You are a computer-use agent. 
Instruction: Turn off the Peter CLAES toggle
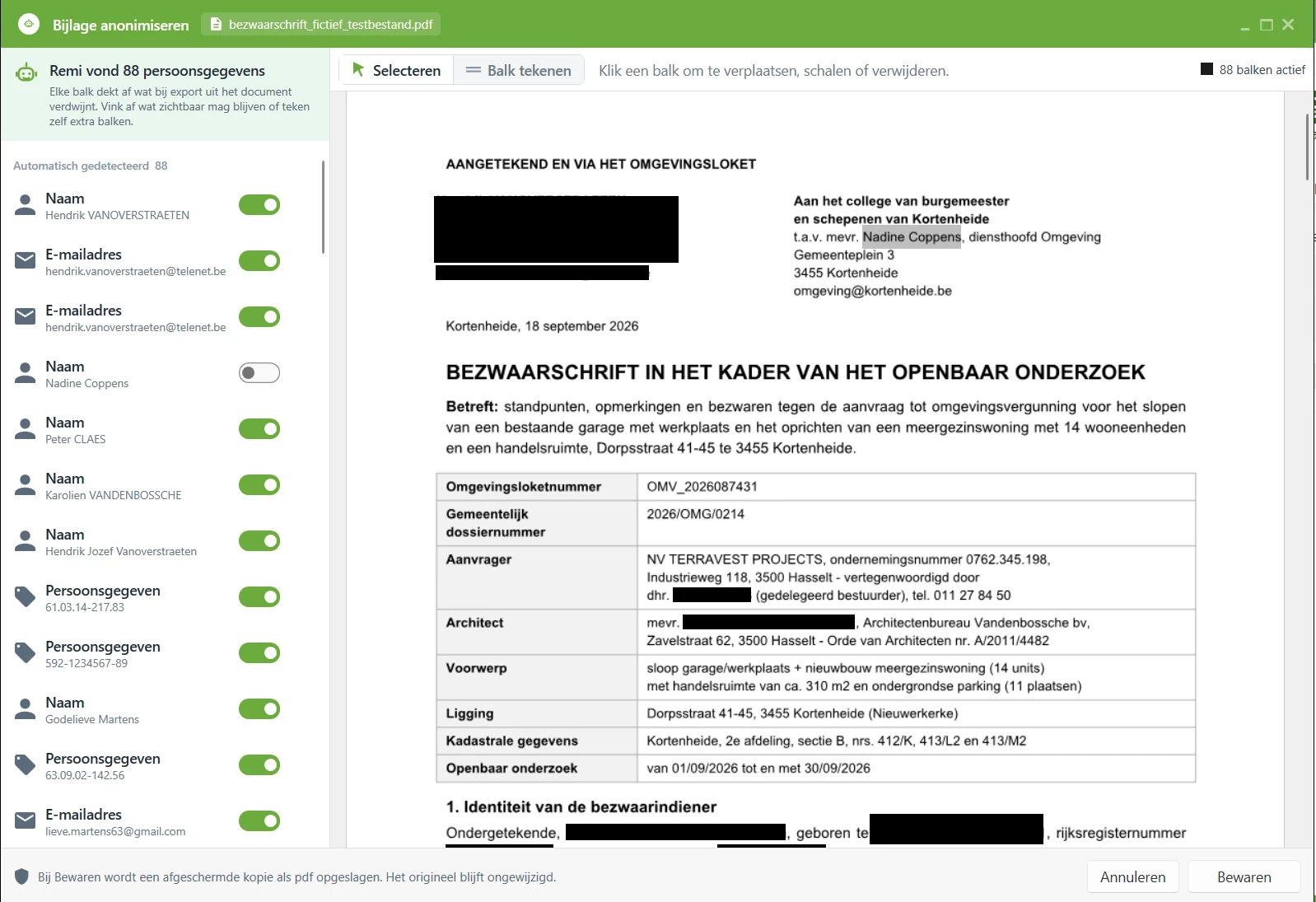[x=259, y=429]
